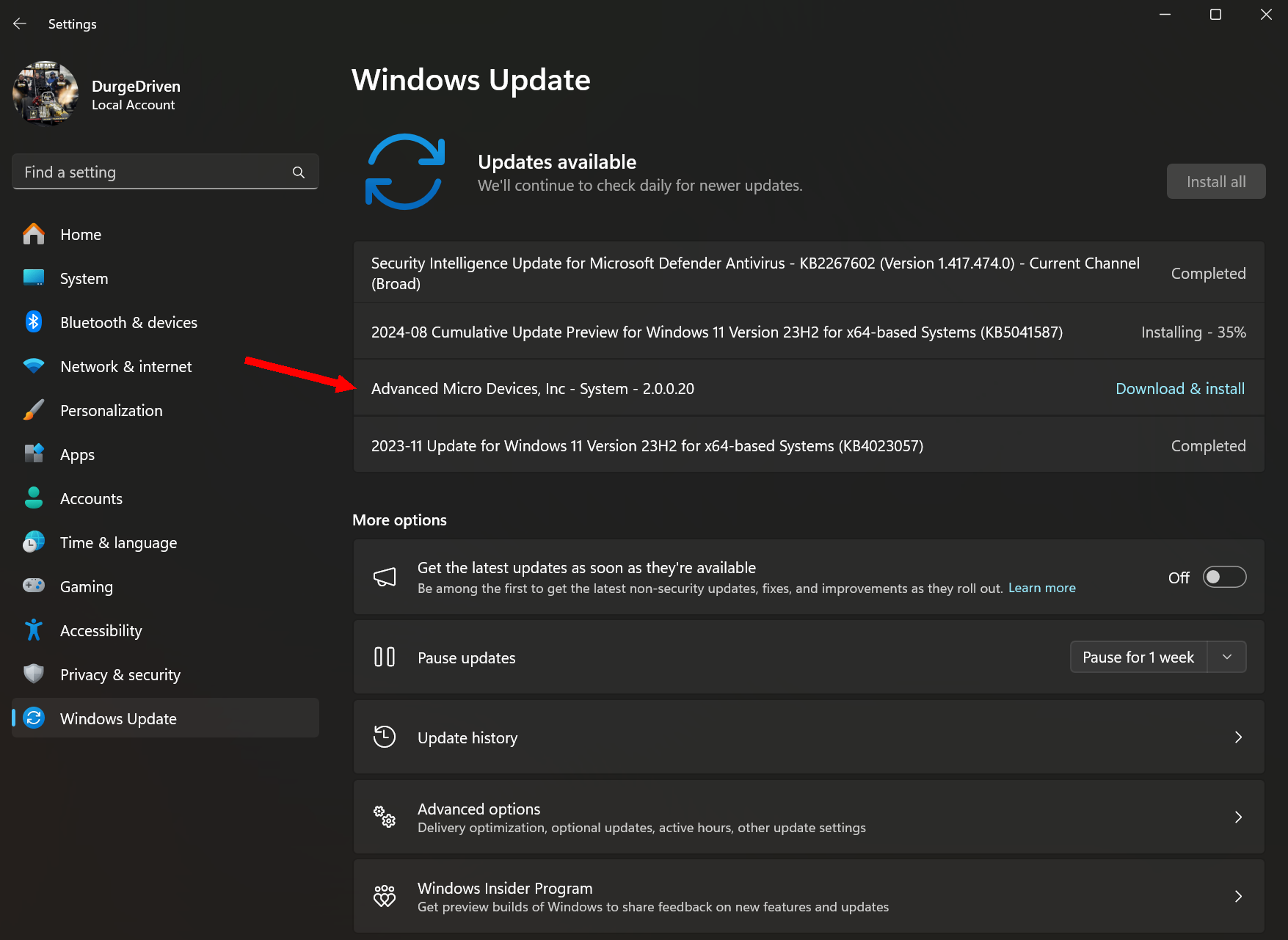Image resolution: width=1288 pixels, height=940 pixels.
Task: Click the Pause updates label
Action: (467, 657)
